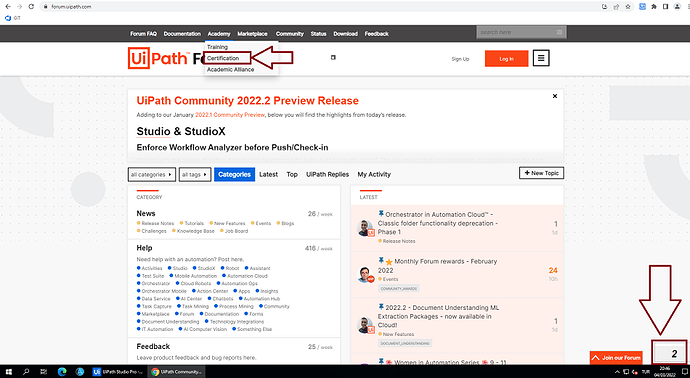Open the hamburger menu beside Log In
The width and height of the screenshot is (690, 378).
coord(541,58)
